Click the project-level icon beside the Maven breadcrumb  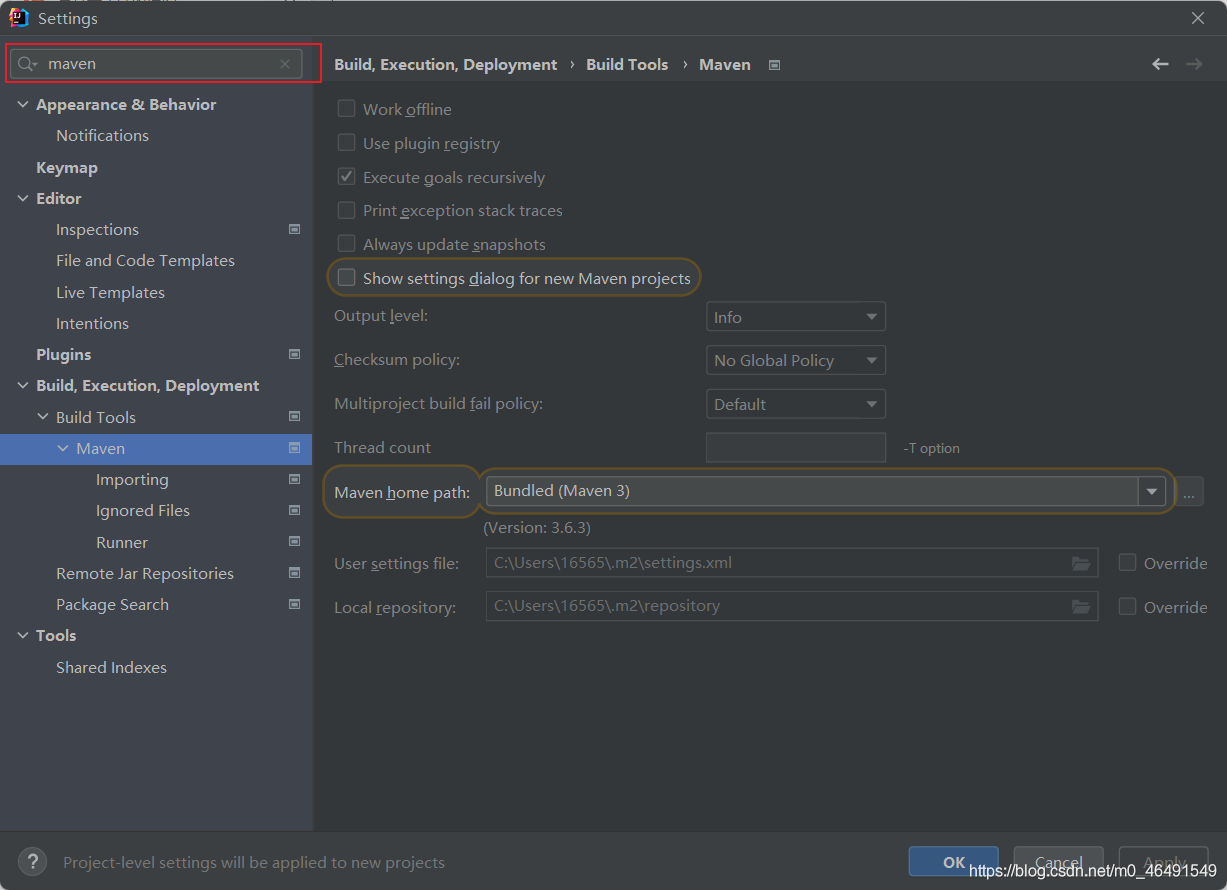coord(774,65)
